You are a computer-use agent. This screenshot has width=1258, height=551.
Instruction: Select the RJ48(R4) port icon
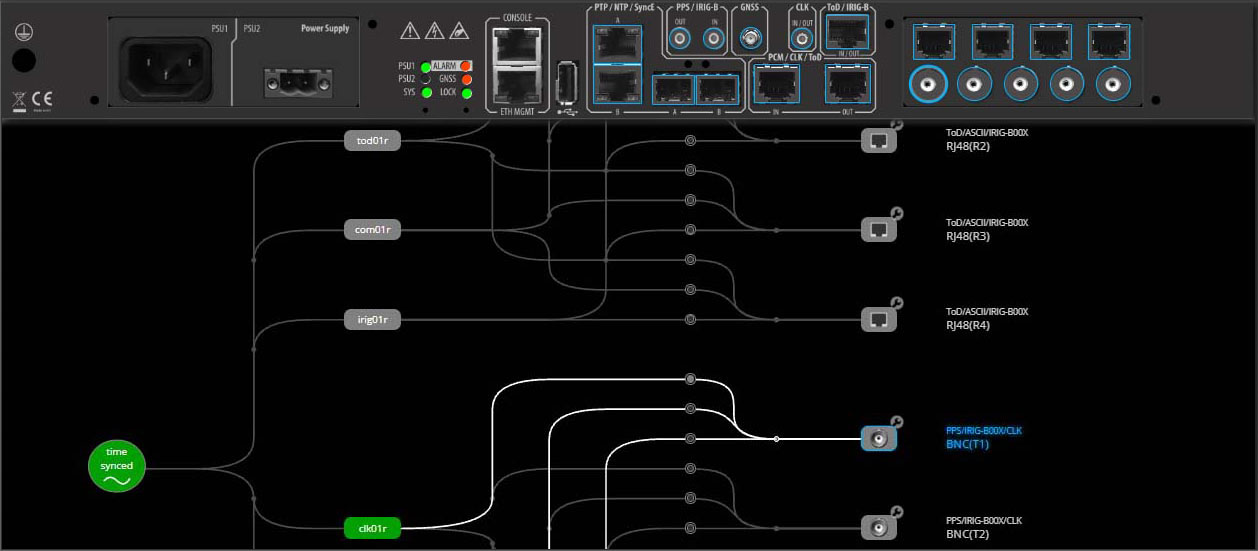[878, 320]
